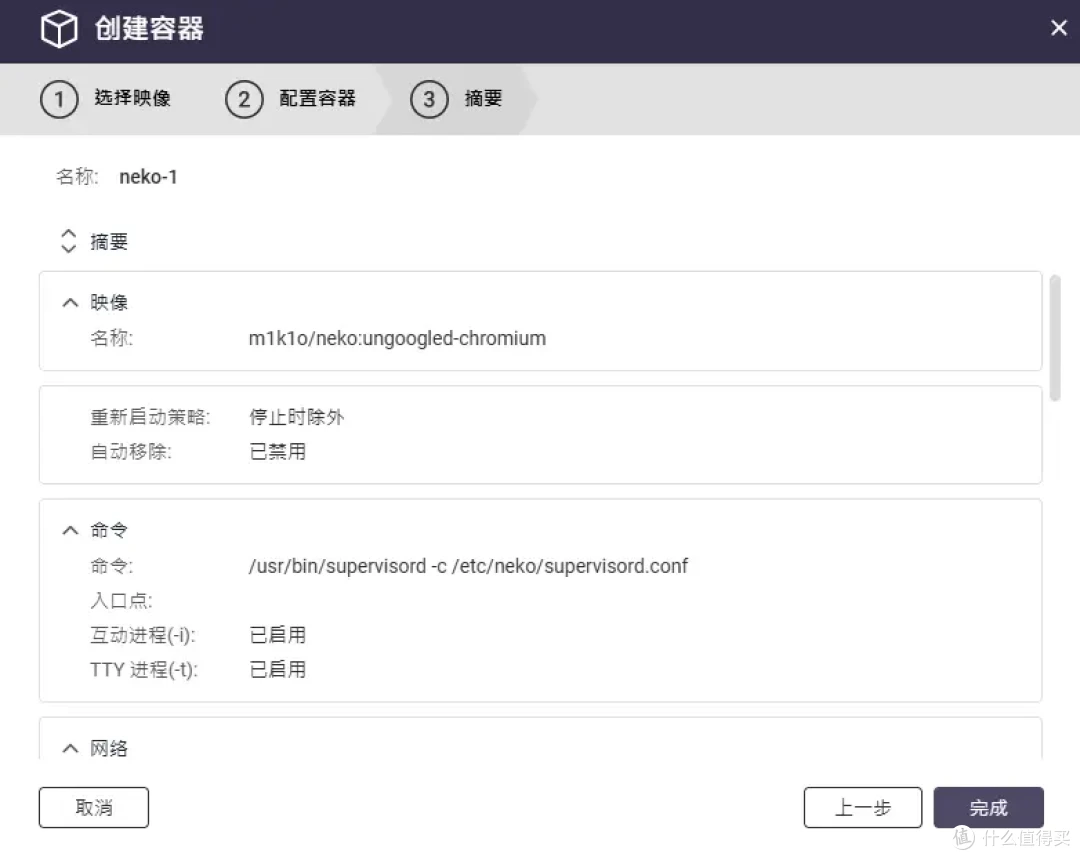Collapse the 命令 section
Image resolution: width=1080 pixels, height=860 pixels.
tap(70, 530)
